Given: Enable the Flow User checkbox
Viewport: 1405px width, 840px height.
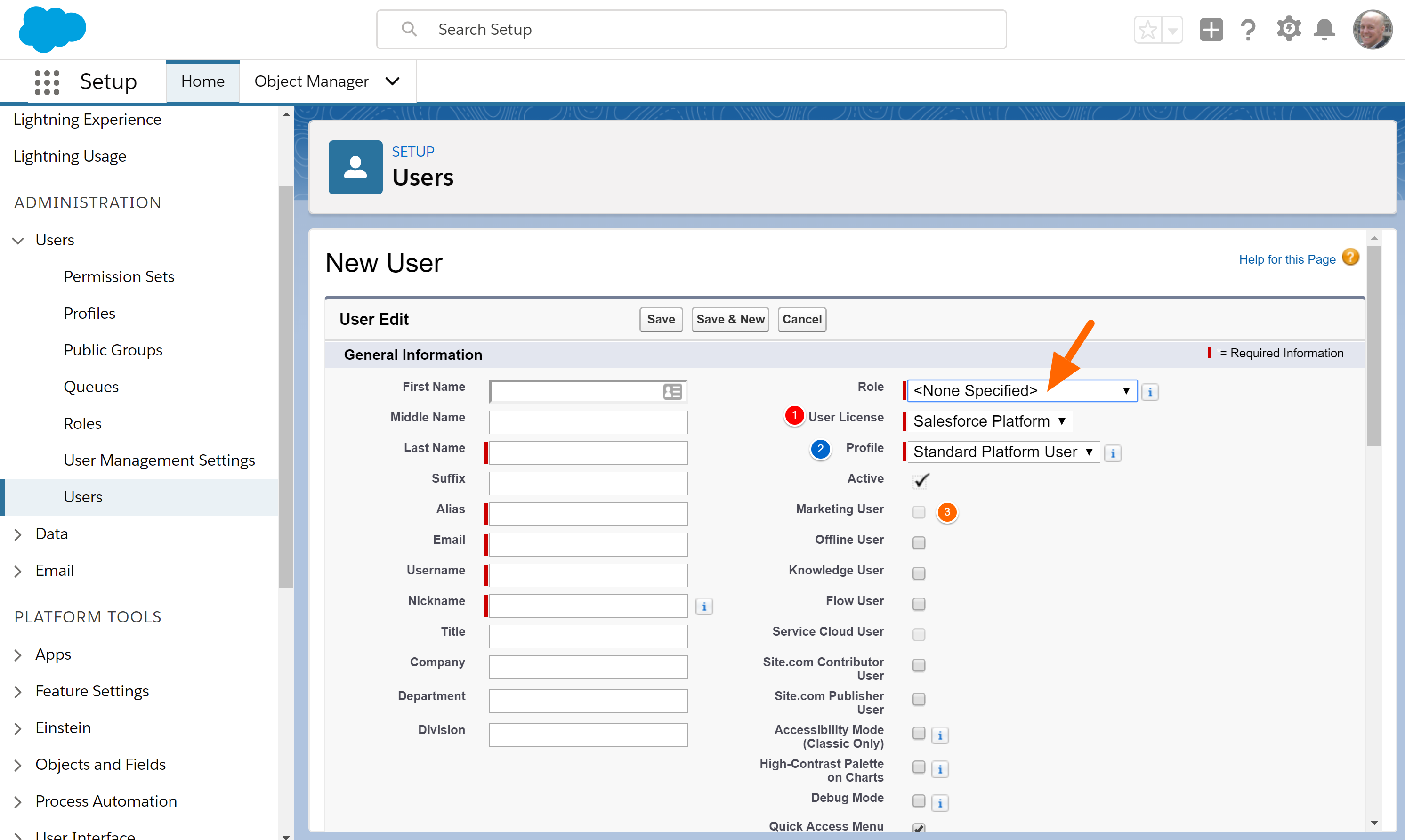Looking at the screenshot, I should tap(919, 604).
